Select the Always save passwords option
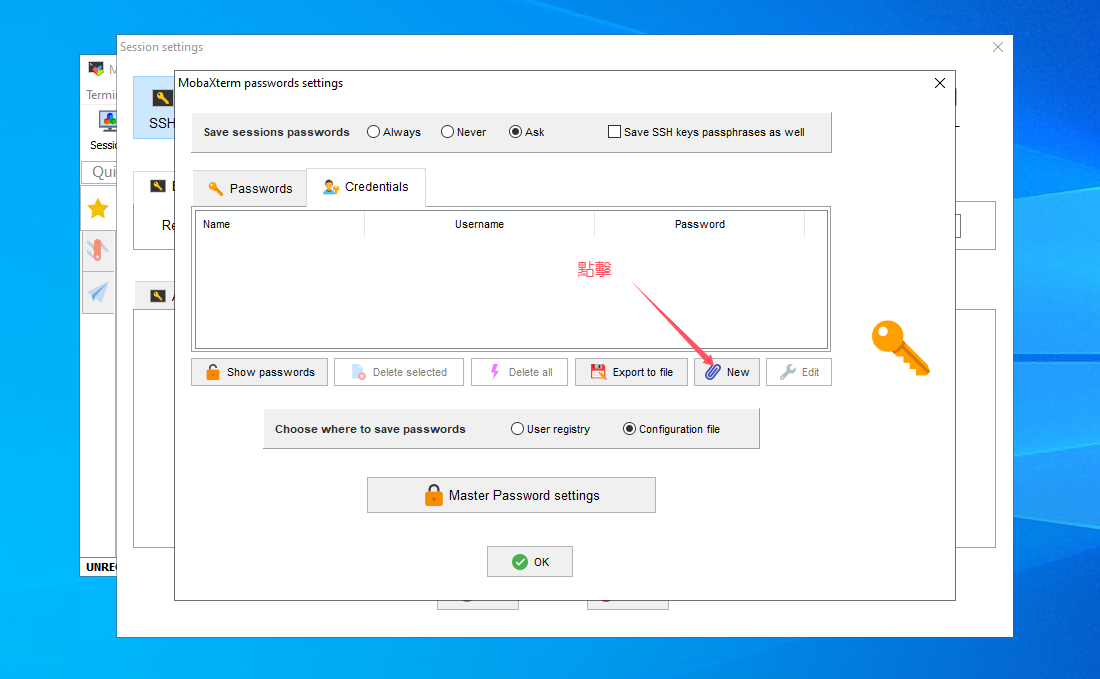Image resolution: width=1100 pixels, height=679 pixels. tap(374, 132)
